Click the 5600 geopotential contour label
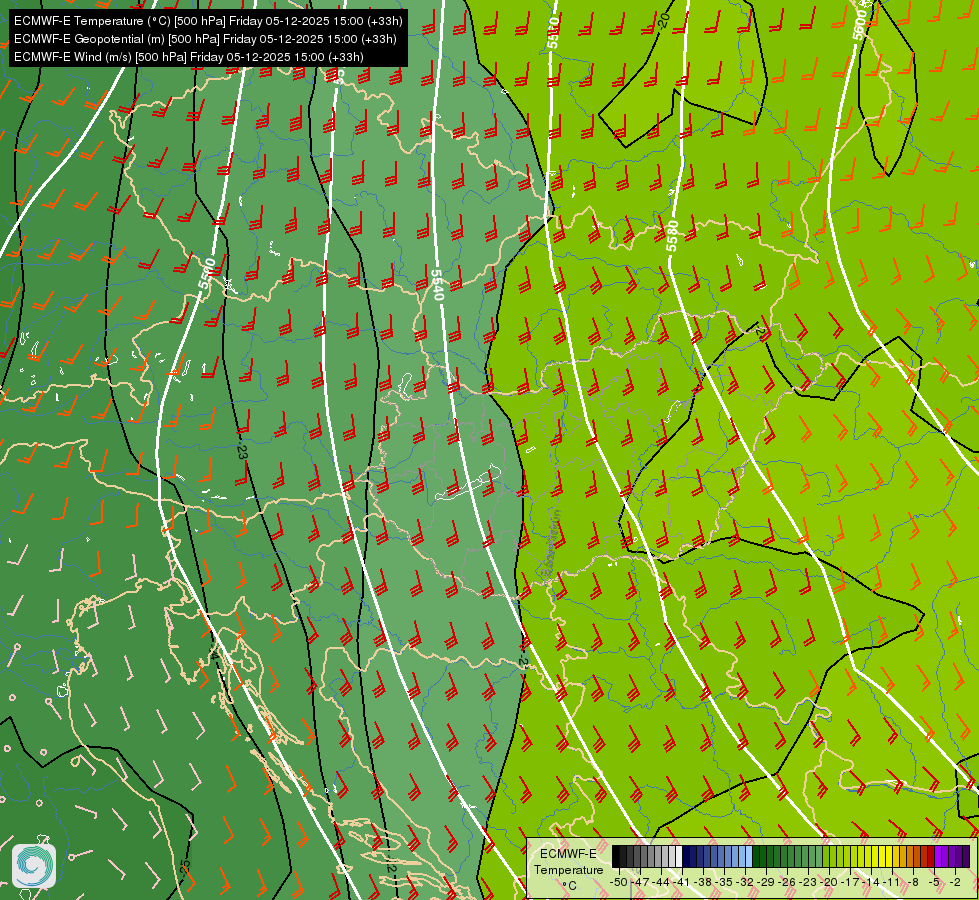This screenshot has height=900, width=979. 860,25
